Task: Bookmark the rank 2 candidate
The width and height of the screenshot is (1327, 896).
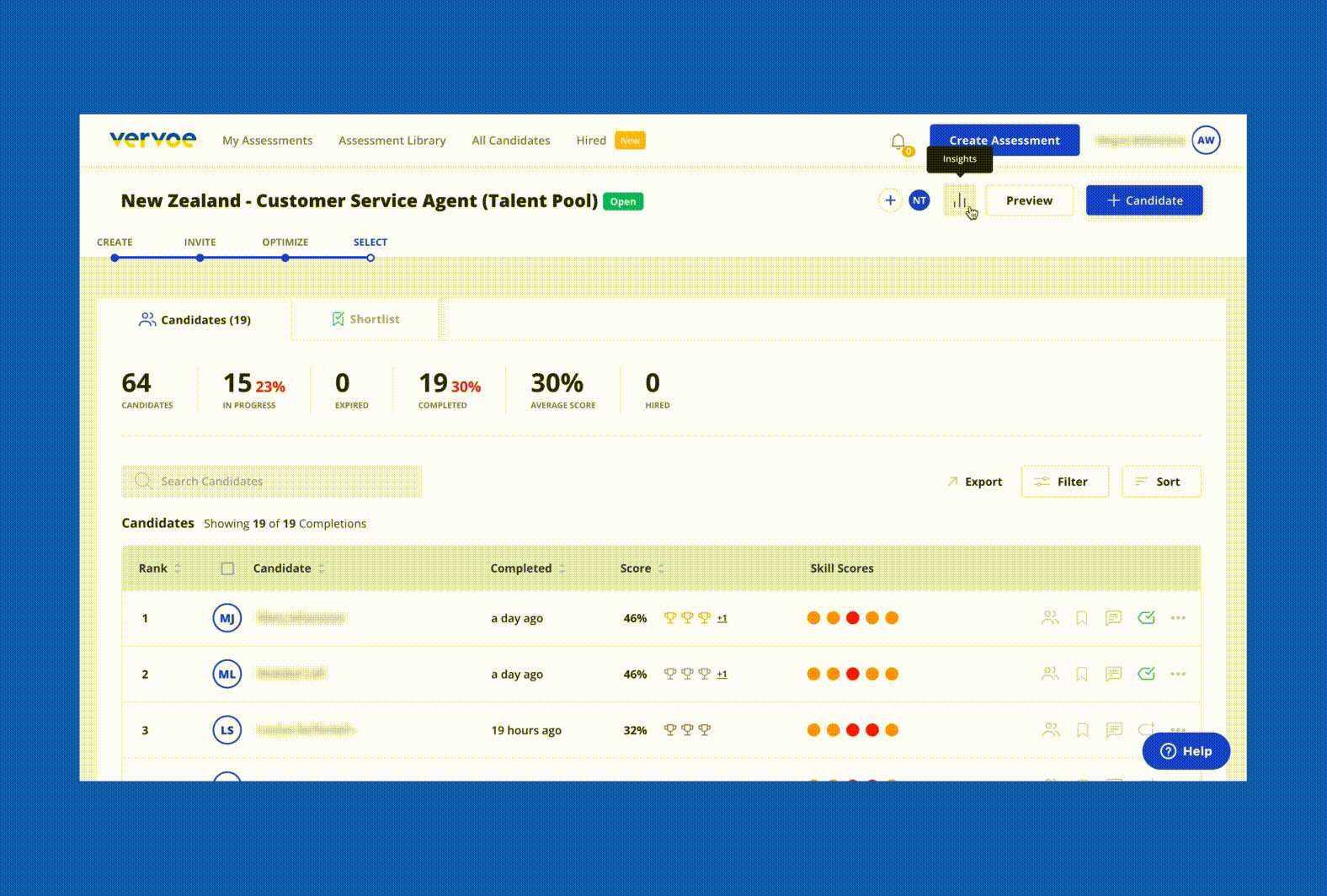Action: (1082, 674)
